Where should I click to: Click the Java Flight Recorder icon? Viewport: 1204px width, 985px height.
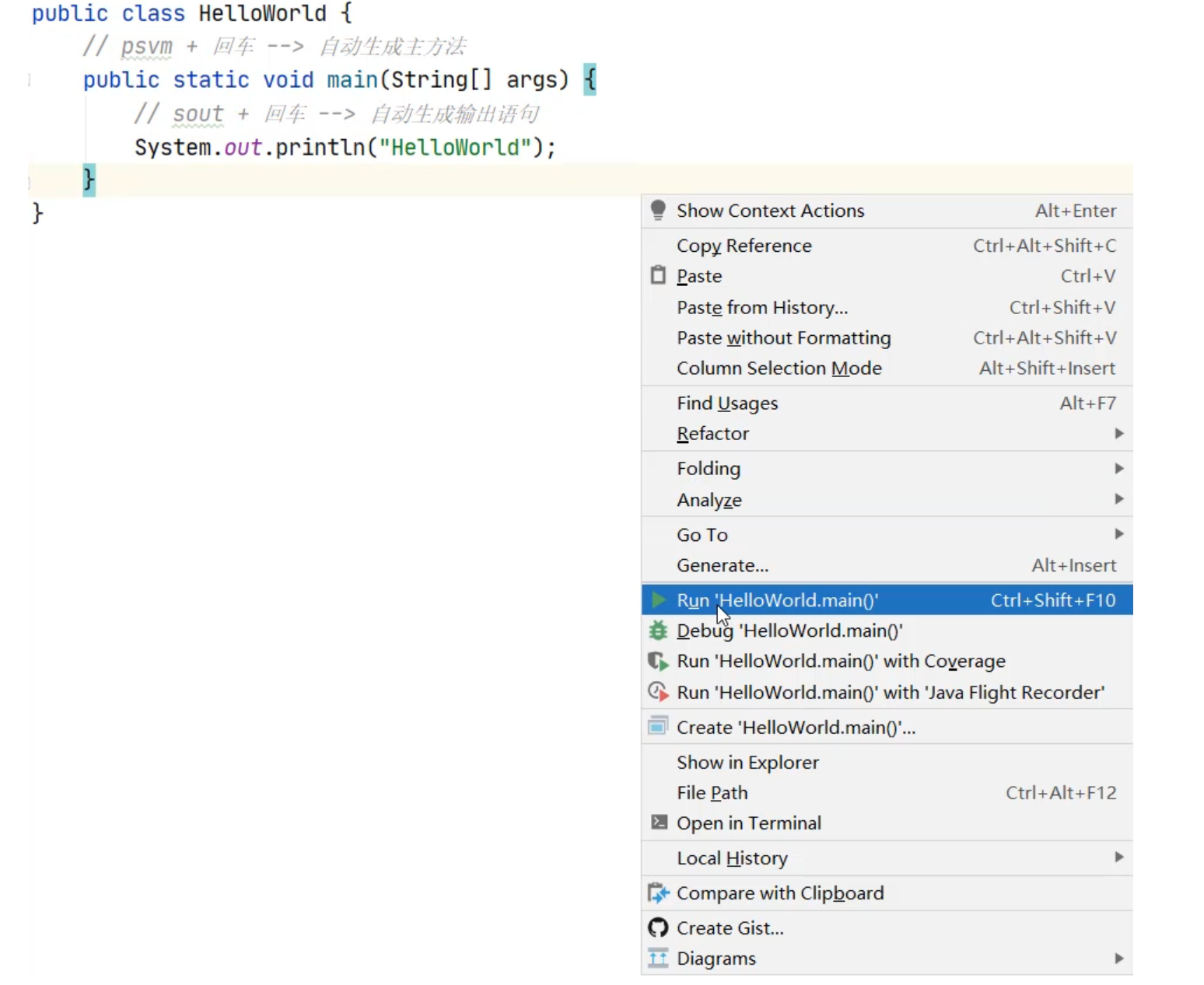[658, 692]
